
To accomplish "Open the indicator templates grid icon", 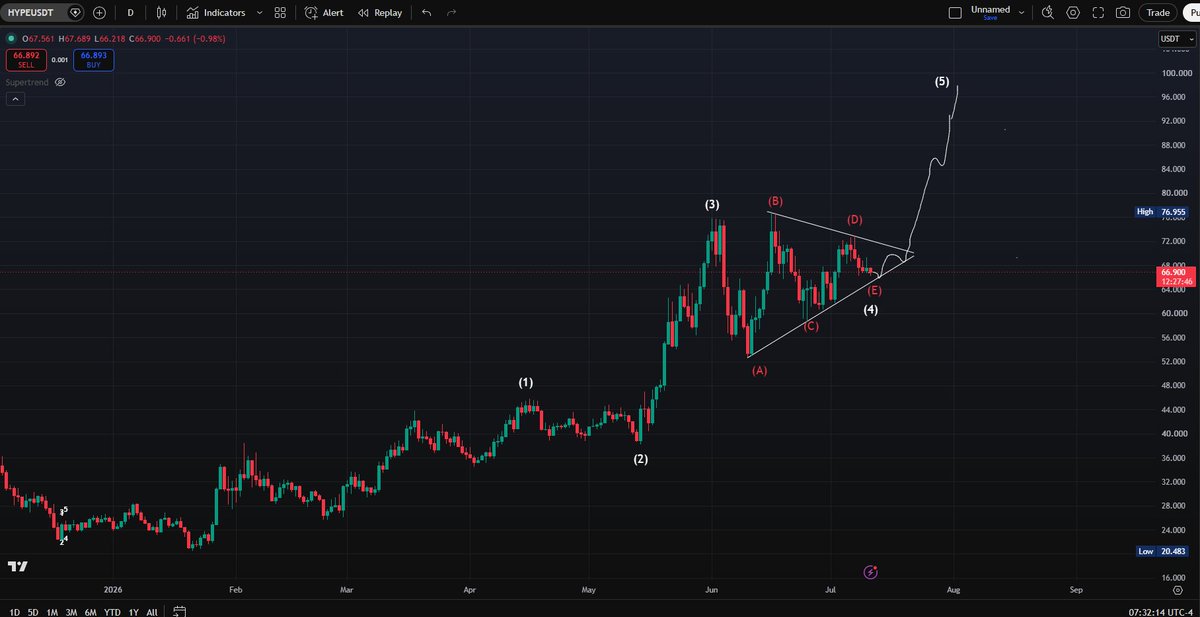I will coord(281,13).
